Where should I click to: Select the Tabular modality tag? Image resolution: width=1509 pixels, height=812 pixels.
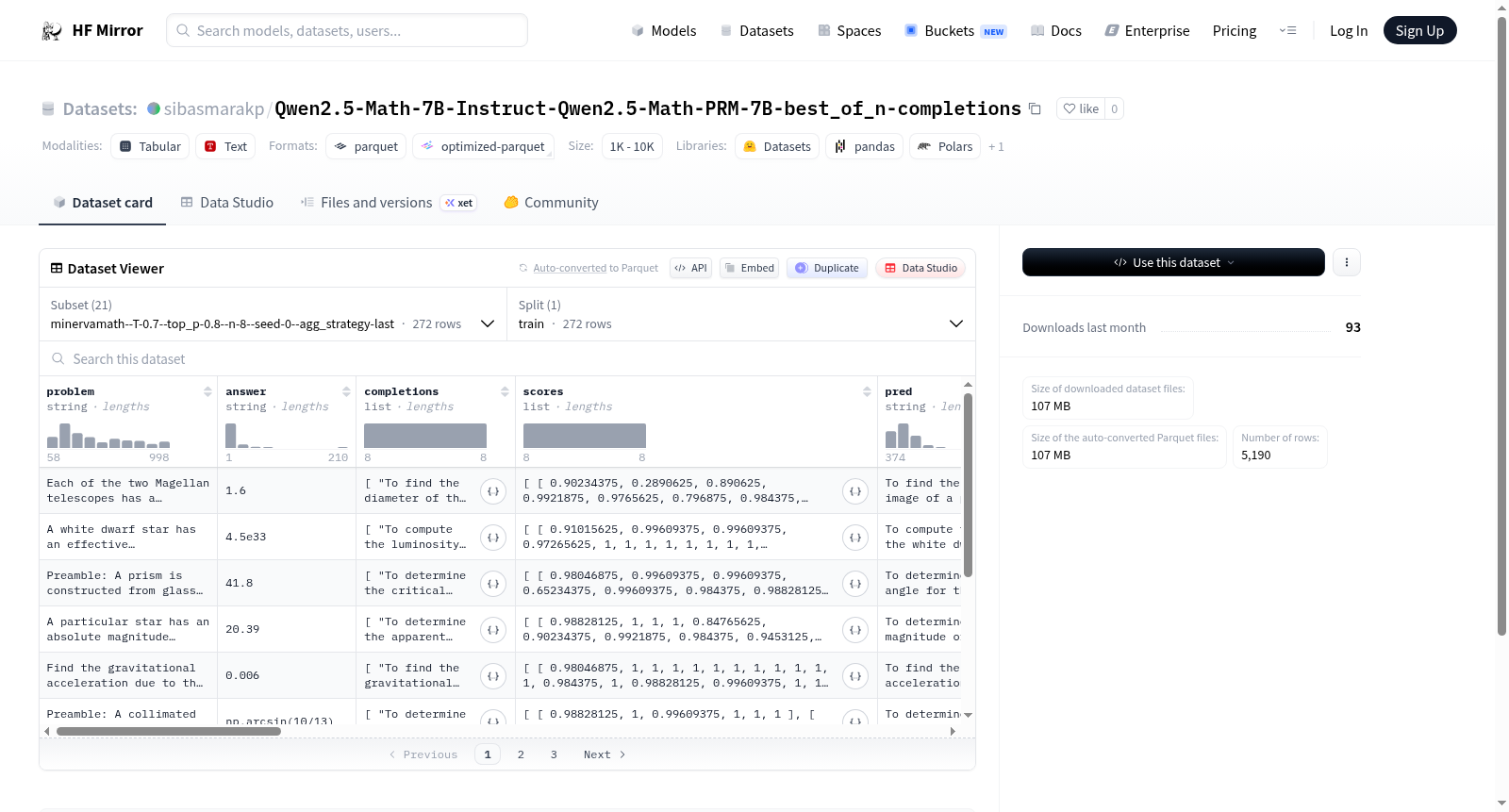150,146
